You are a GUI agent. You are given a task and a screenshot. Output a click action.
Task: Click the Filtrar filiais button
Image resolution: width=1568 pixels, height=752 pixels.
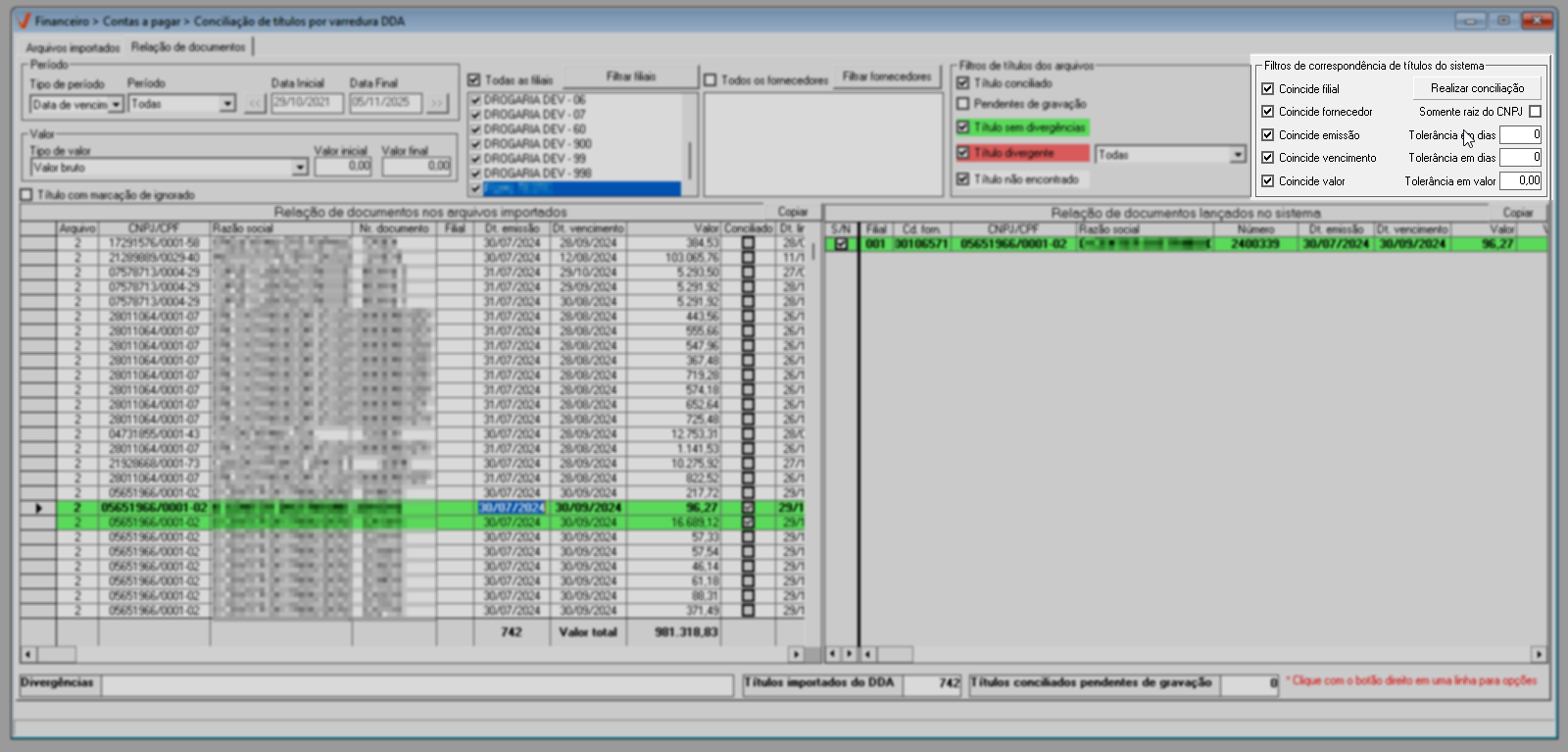[x=630, y=76]
